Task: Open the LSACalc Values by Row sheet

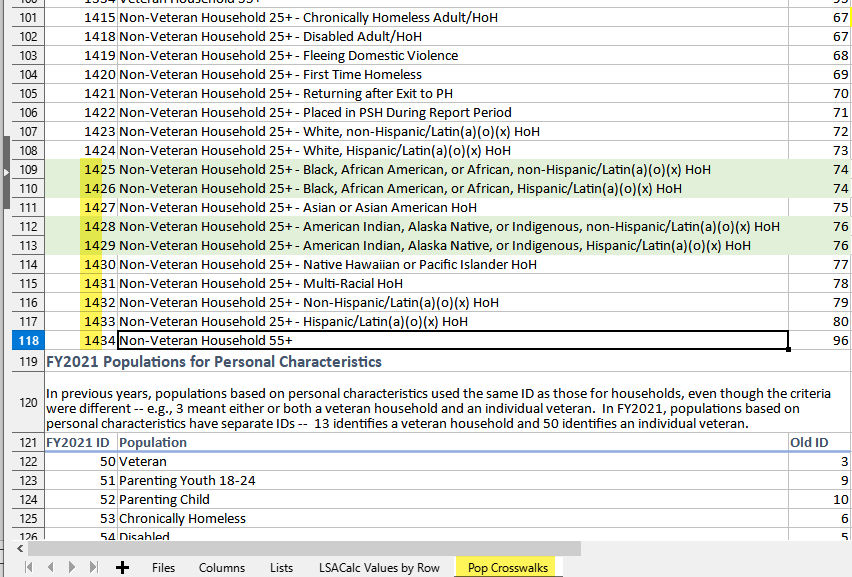Action: pyautogui.click(x=379, y=567)
